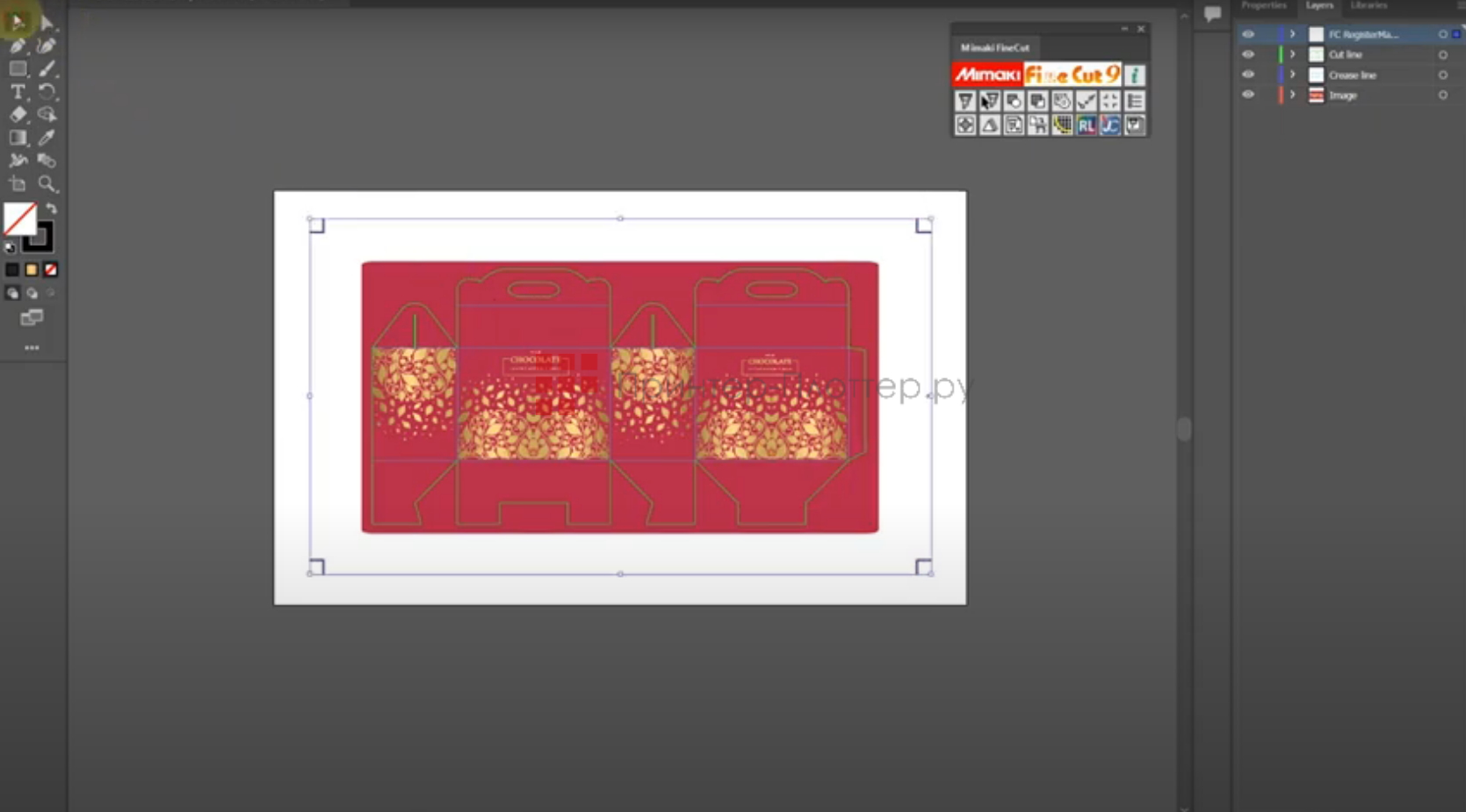Hide the Crease line layer
1466x812 pixels.
click(1248, 75)
